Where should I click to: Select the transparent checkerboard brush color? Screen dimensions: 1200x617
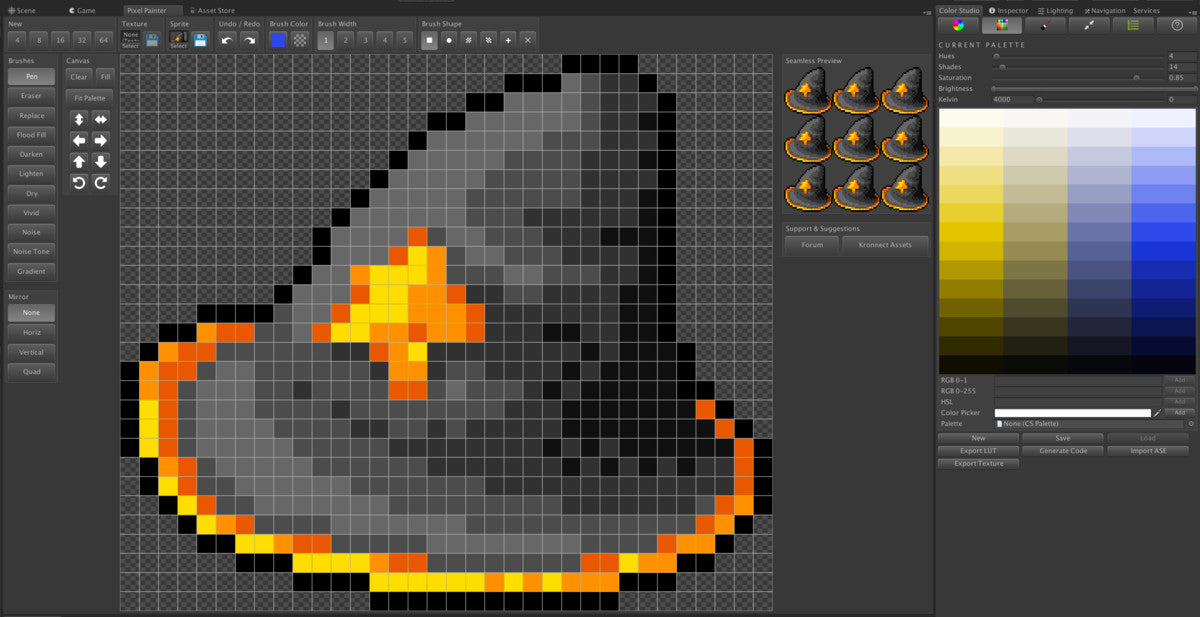coord(299,40)
